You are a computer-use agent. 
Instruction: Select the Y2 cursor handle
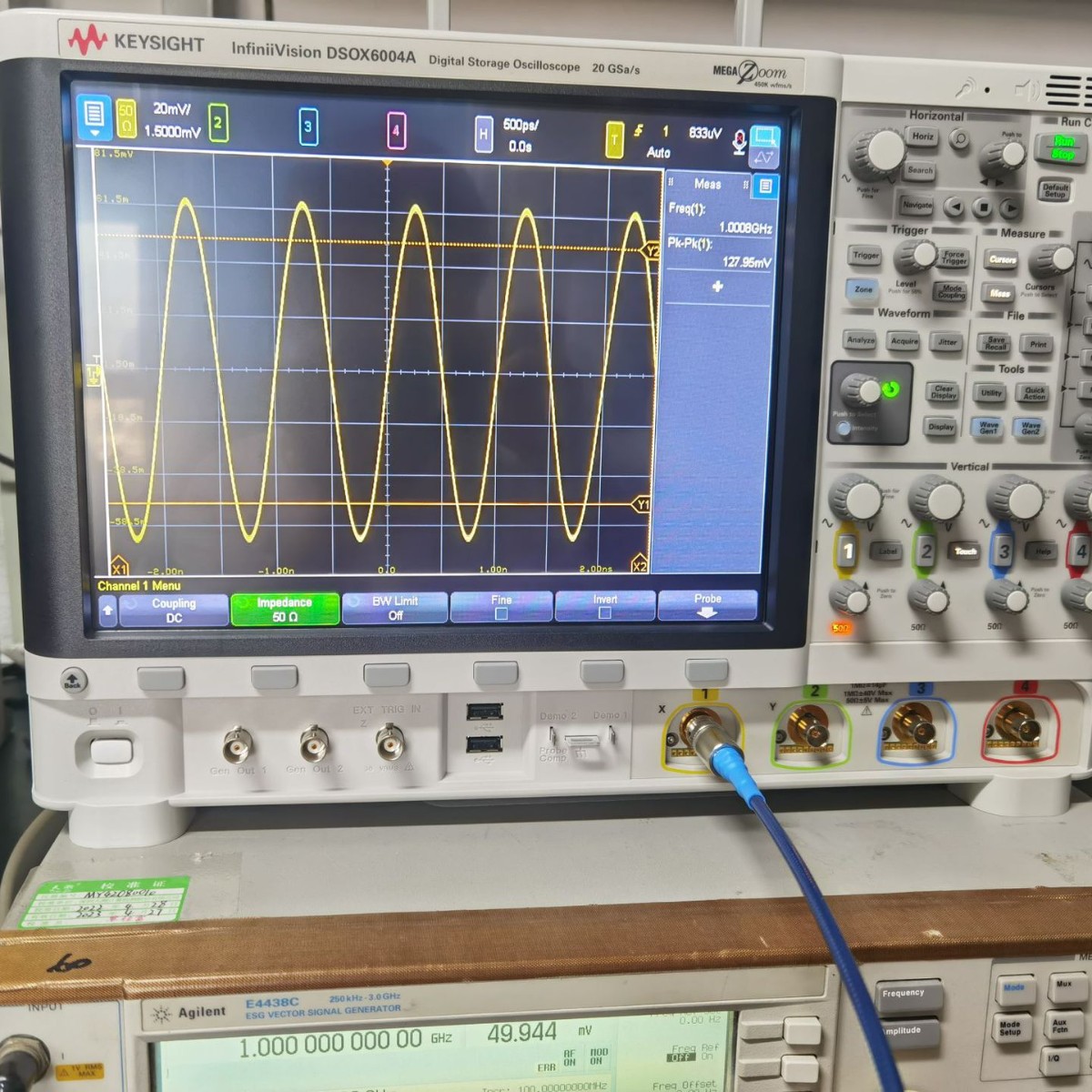click(x=651, y=250)
